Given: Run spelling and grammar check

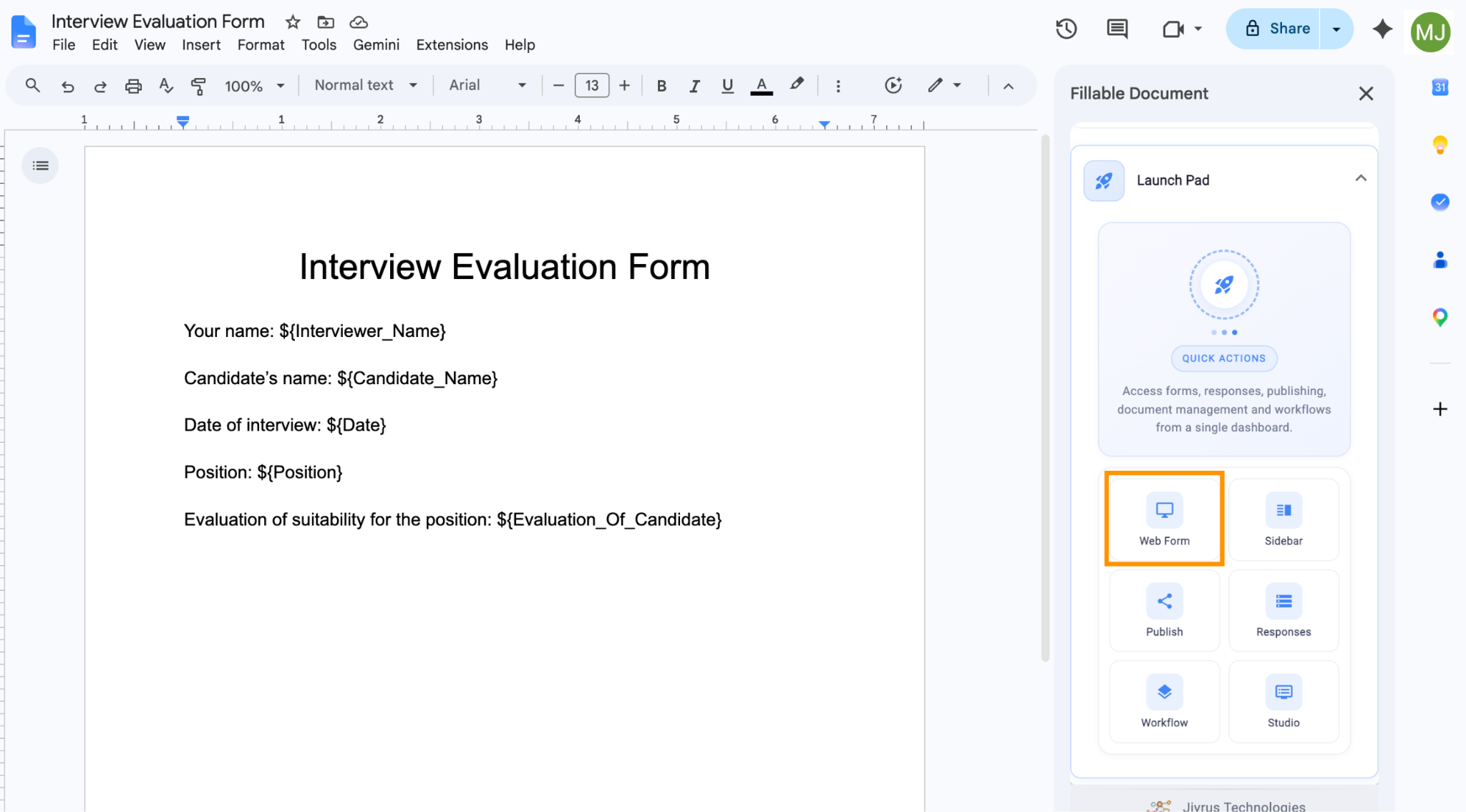Looking at the screenshot, I should (x=166, y=86).
